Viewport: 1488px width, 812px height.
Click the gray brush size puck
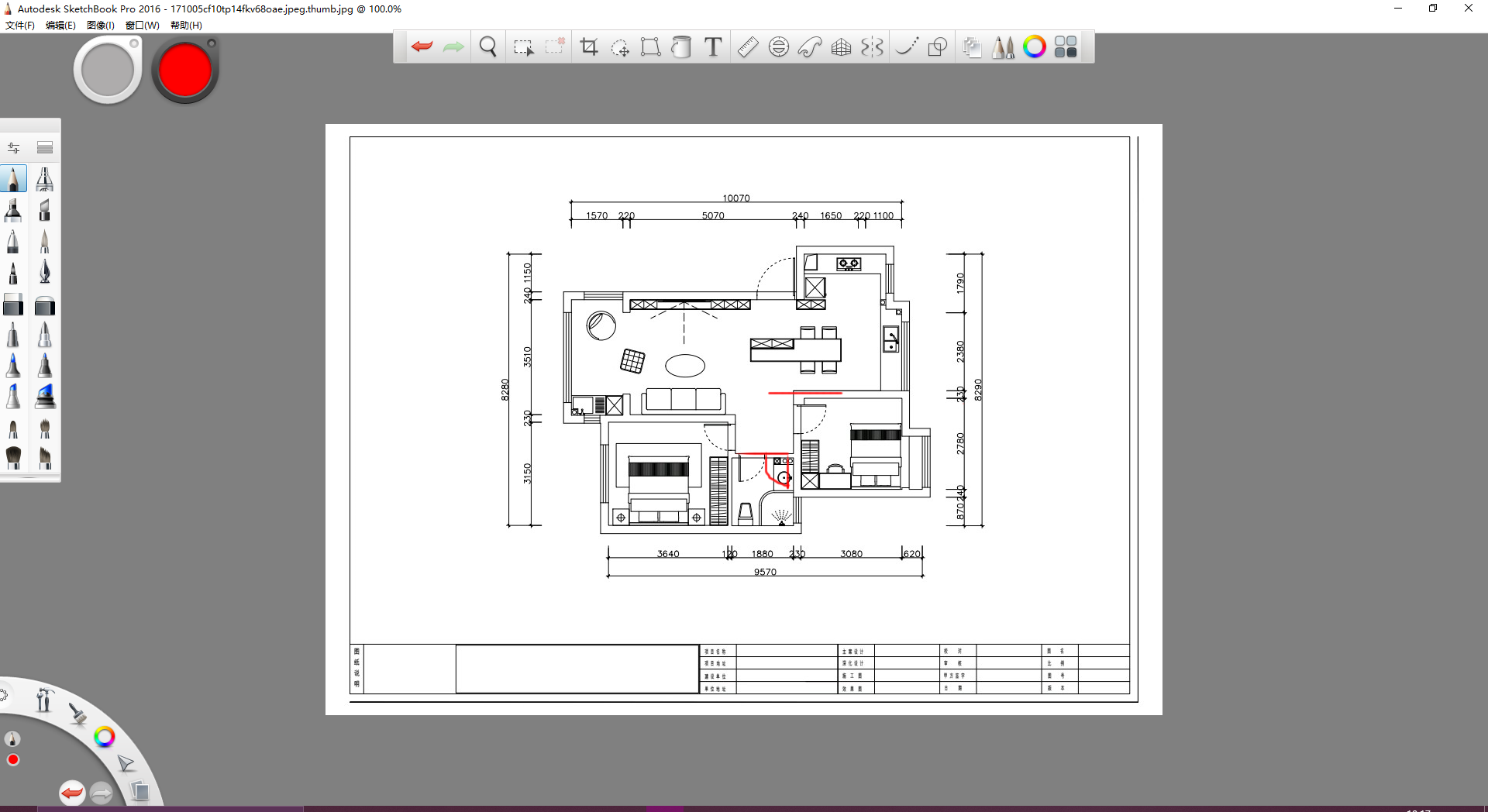click(x=108, y=70)
